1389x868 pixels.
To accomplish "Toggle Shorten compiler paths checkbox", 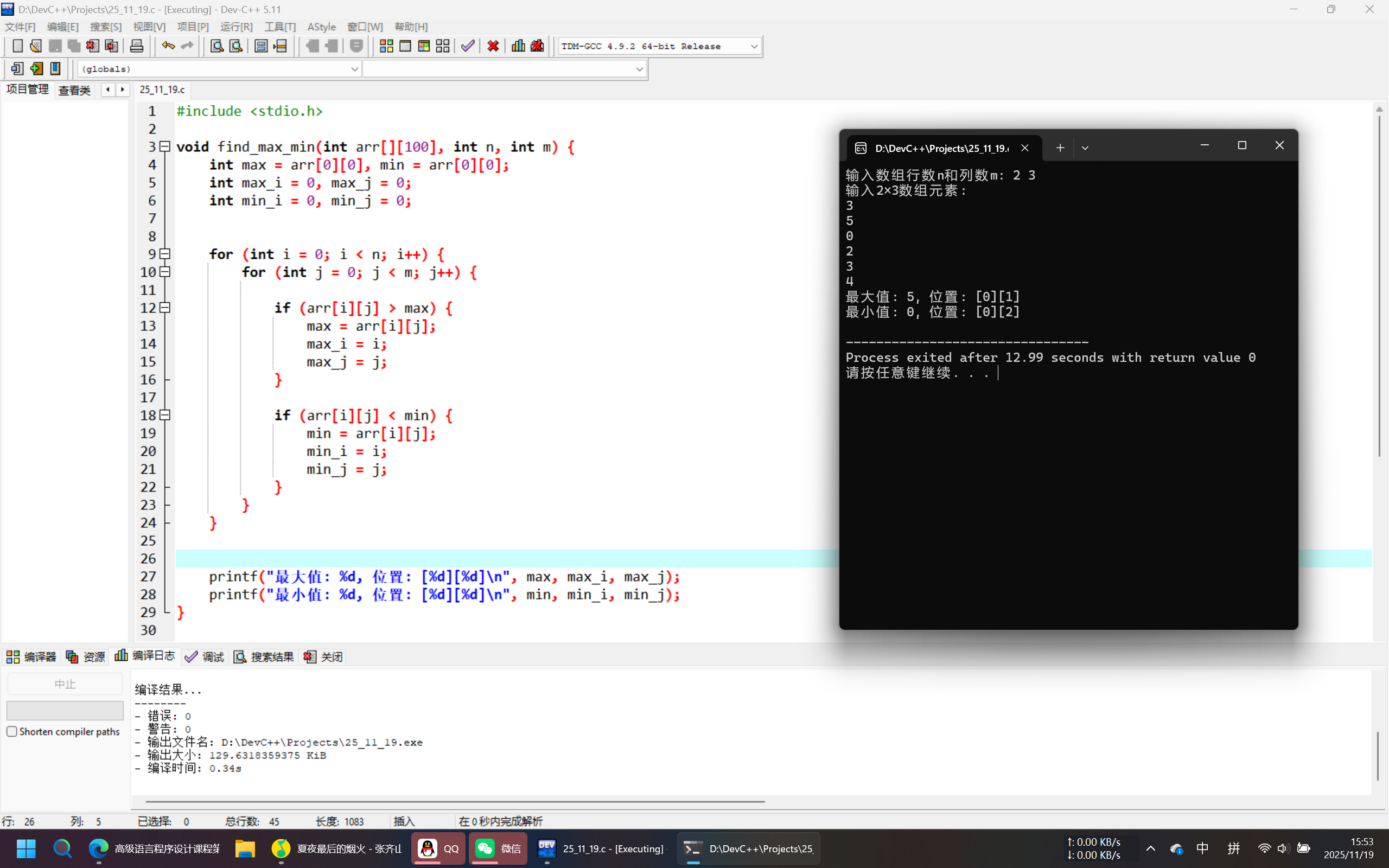I will [12, 731].
